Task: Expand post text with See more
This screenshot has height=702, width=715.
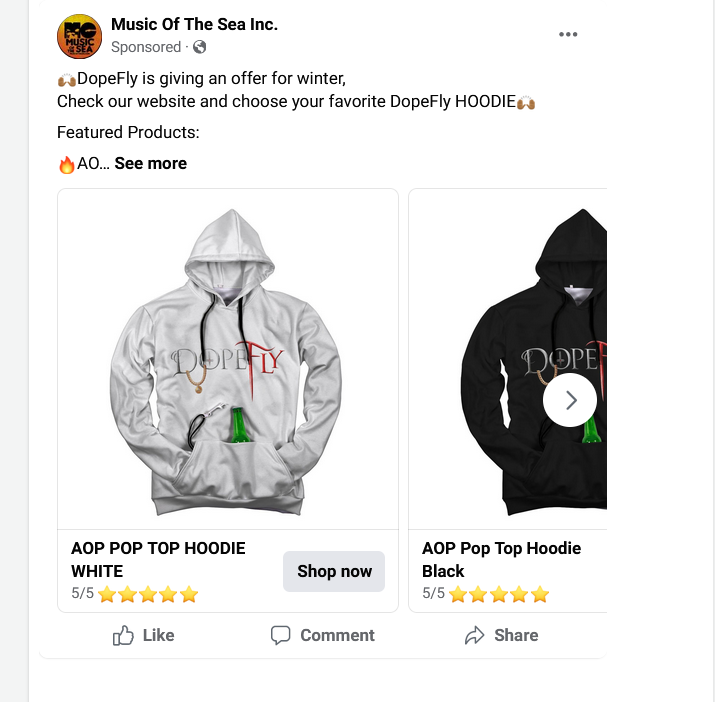Action: (150, 163)
